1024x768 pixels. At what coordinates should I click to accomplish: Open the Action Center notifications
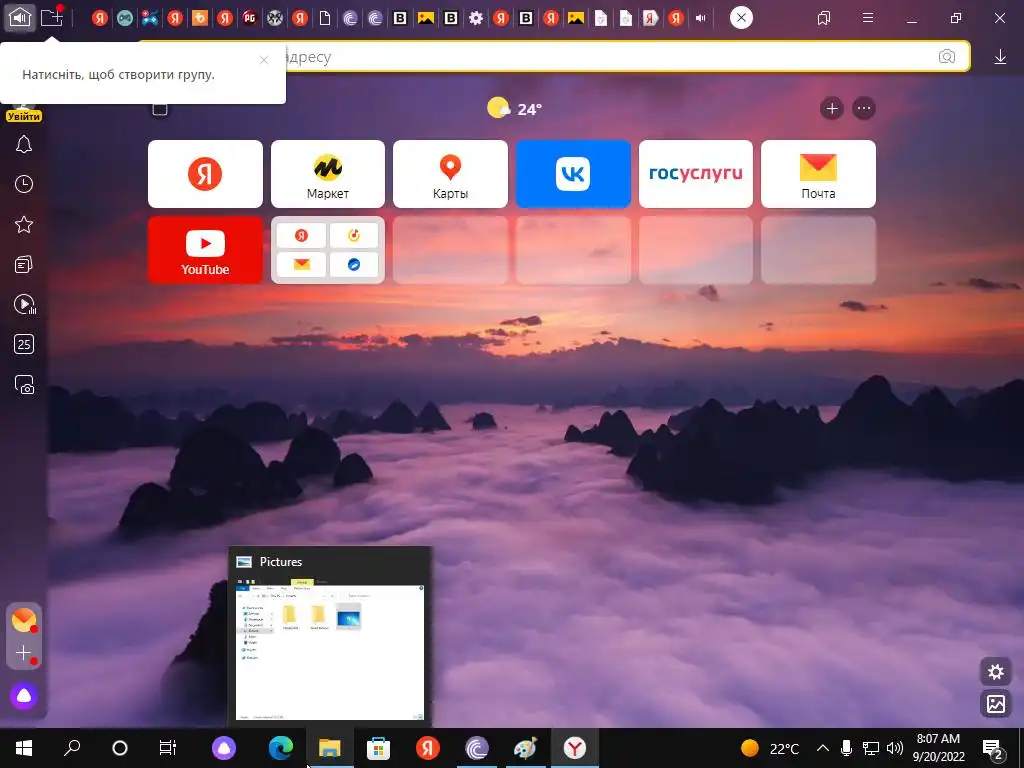point(993,748)
